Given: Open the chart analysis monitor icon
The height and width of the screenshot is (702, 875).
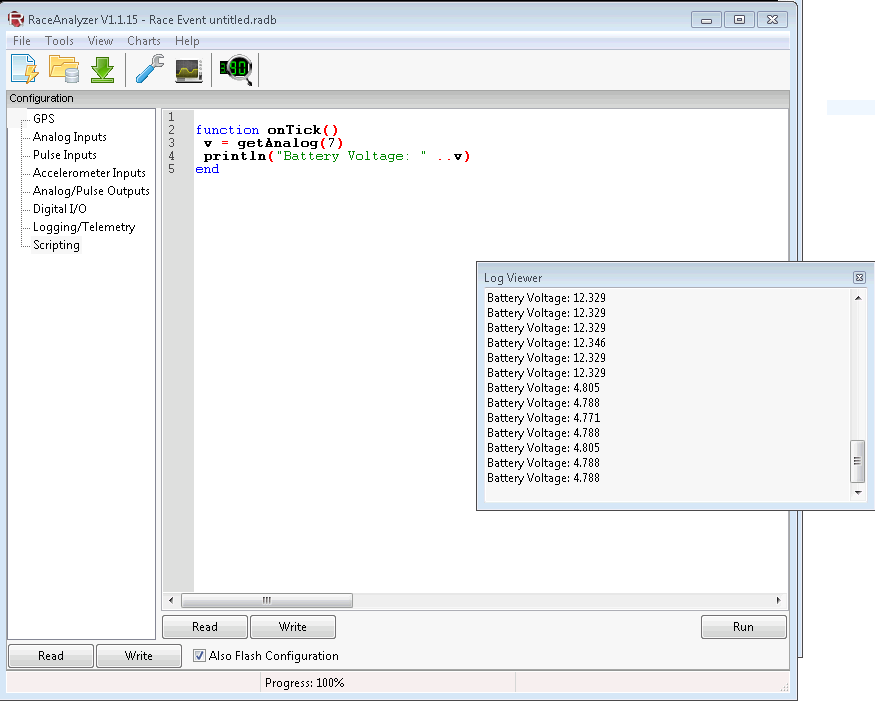Looking at the screenshot, I should tap(189, 71).
